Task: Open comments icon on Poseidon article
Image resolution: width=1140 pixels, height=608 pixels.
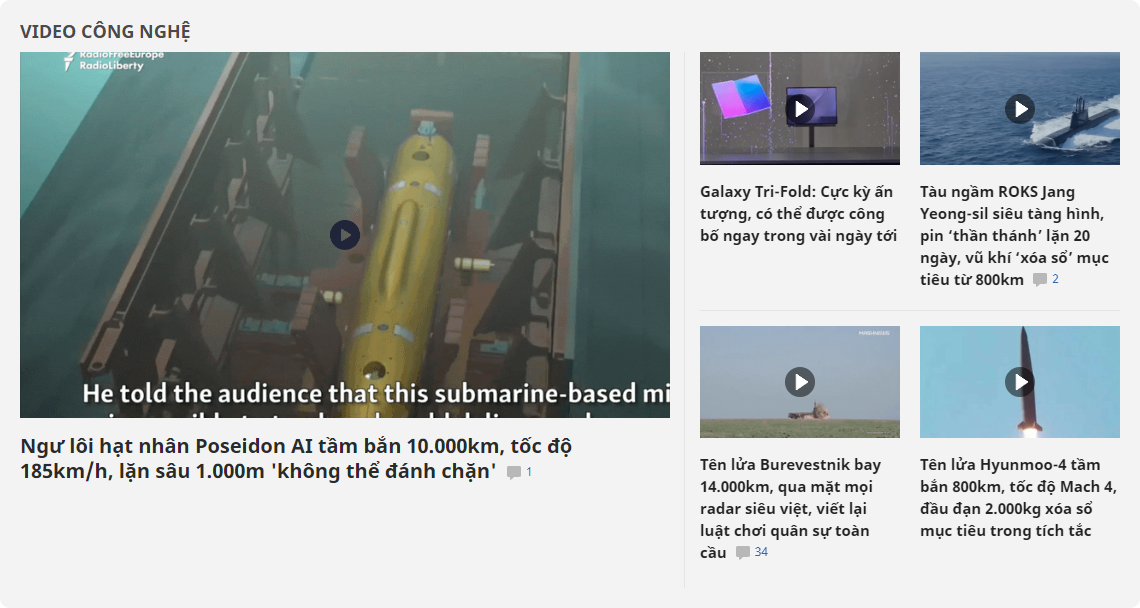Action: pyautogui.click(x=514, y=472)
